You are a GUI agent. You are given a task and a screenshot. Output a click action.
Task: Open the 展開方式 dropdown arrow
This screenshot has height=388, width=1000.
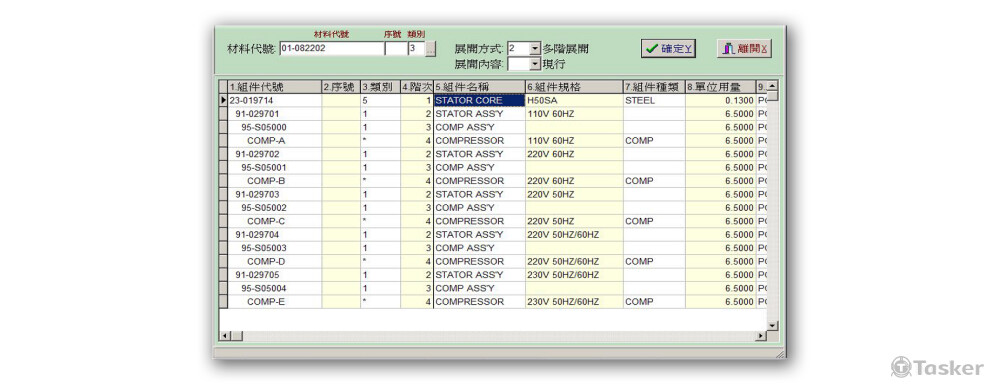tap(535, 48)
